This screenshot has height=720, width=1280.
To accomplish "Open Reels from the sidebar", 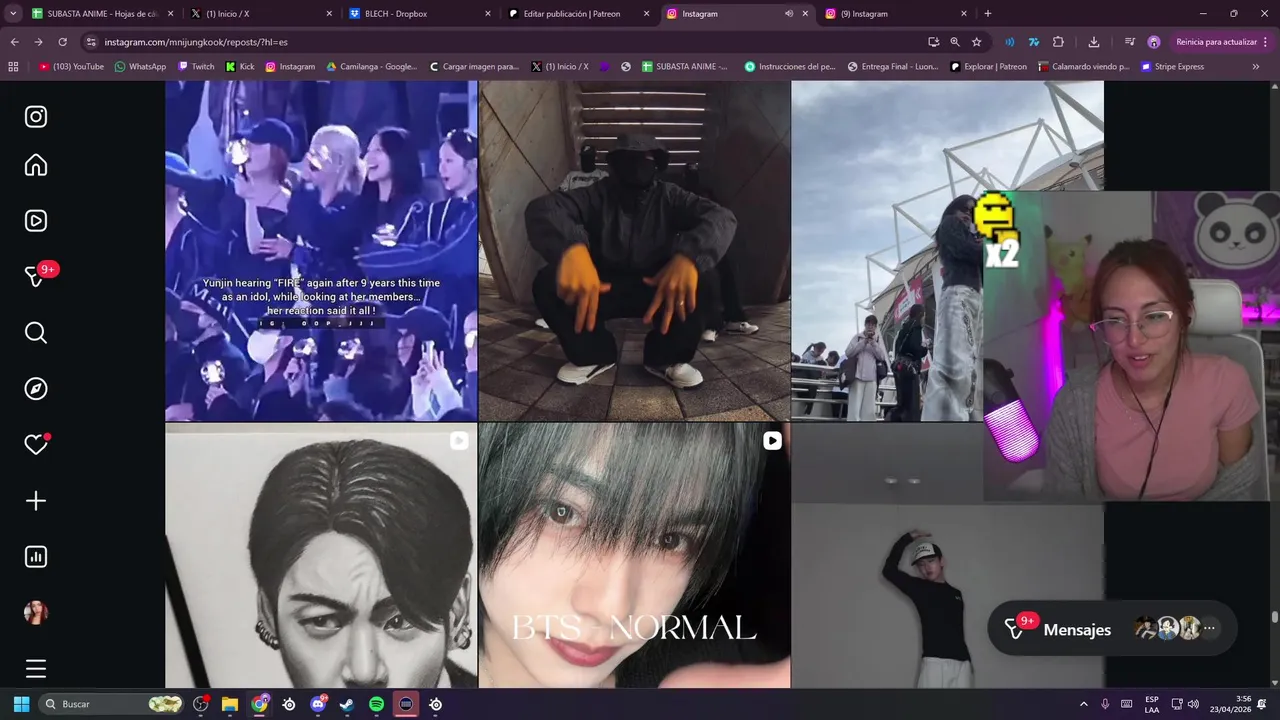I will coord(36,221).
